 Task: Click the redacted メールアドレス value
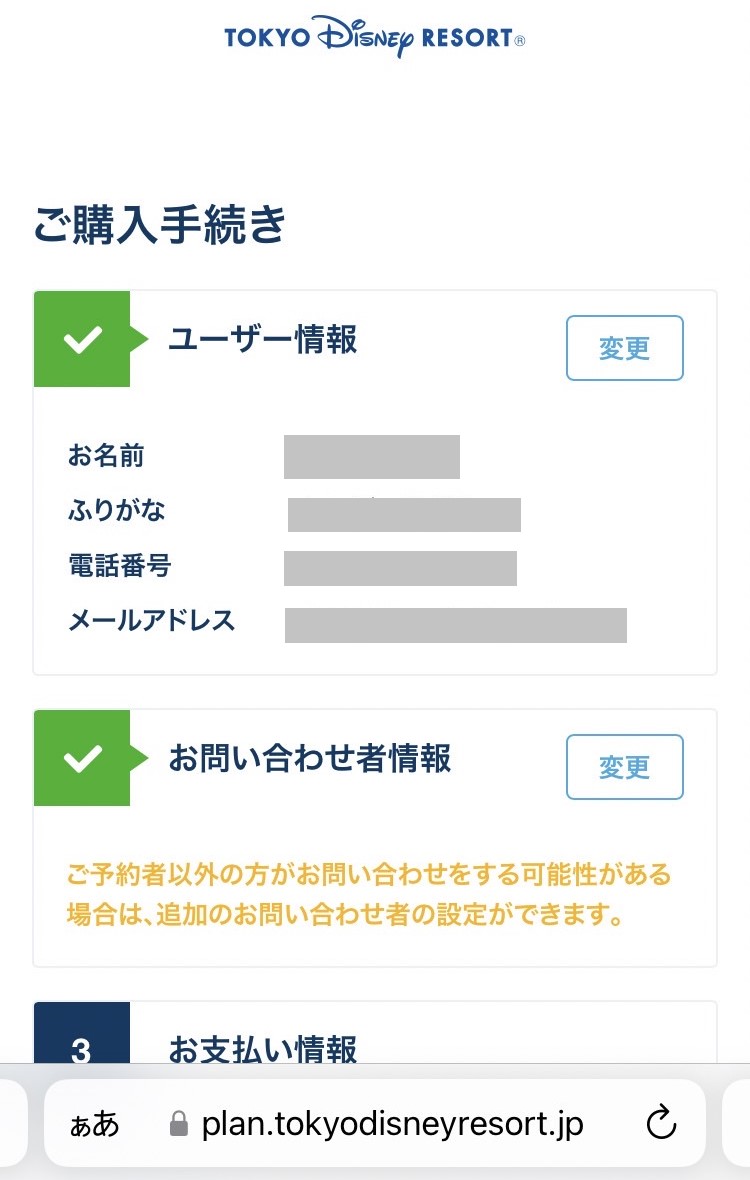[455, 624]
